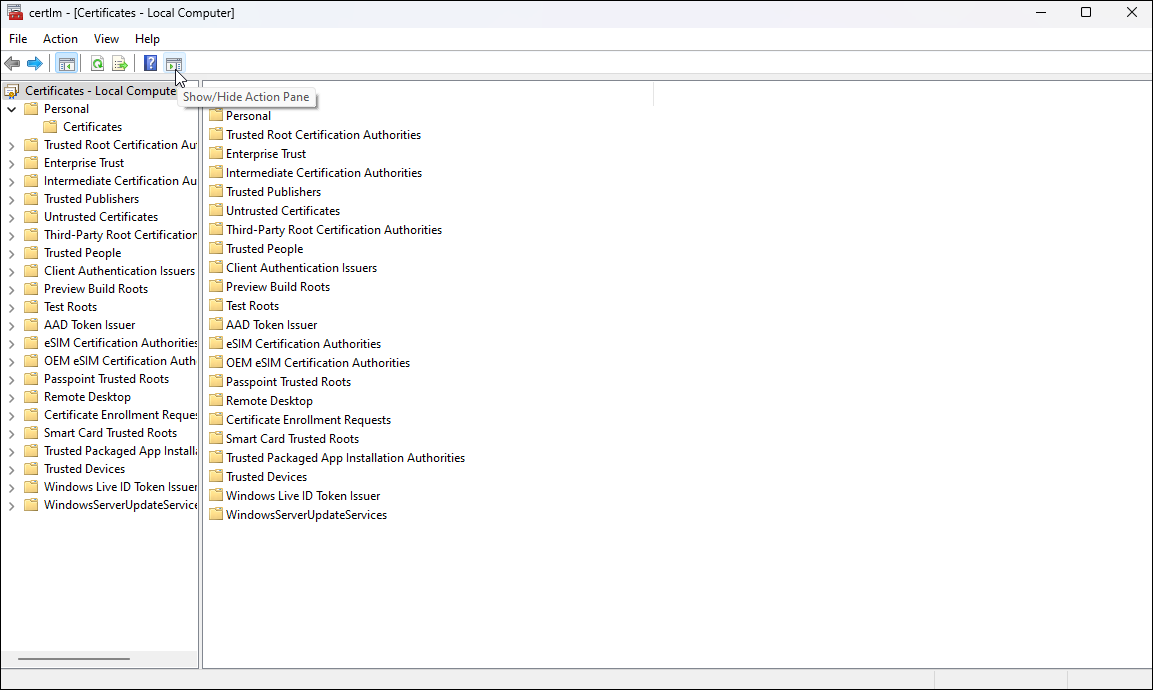
Task: Select WindowsServerUpdateServices in the results pane
Action: click(x=306, y=514)
